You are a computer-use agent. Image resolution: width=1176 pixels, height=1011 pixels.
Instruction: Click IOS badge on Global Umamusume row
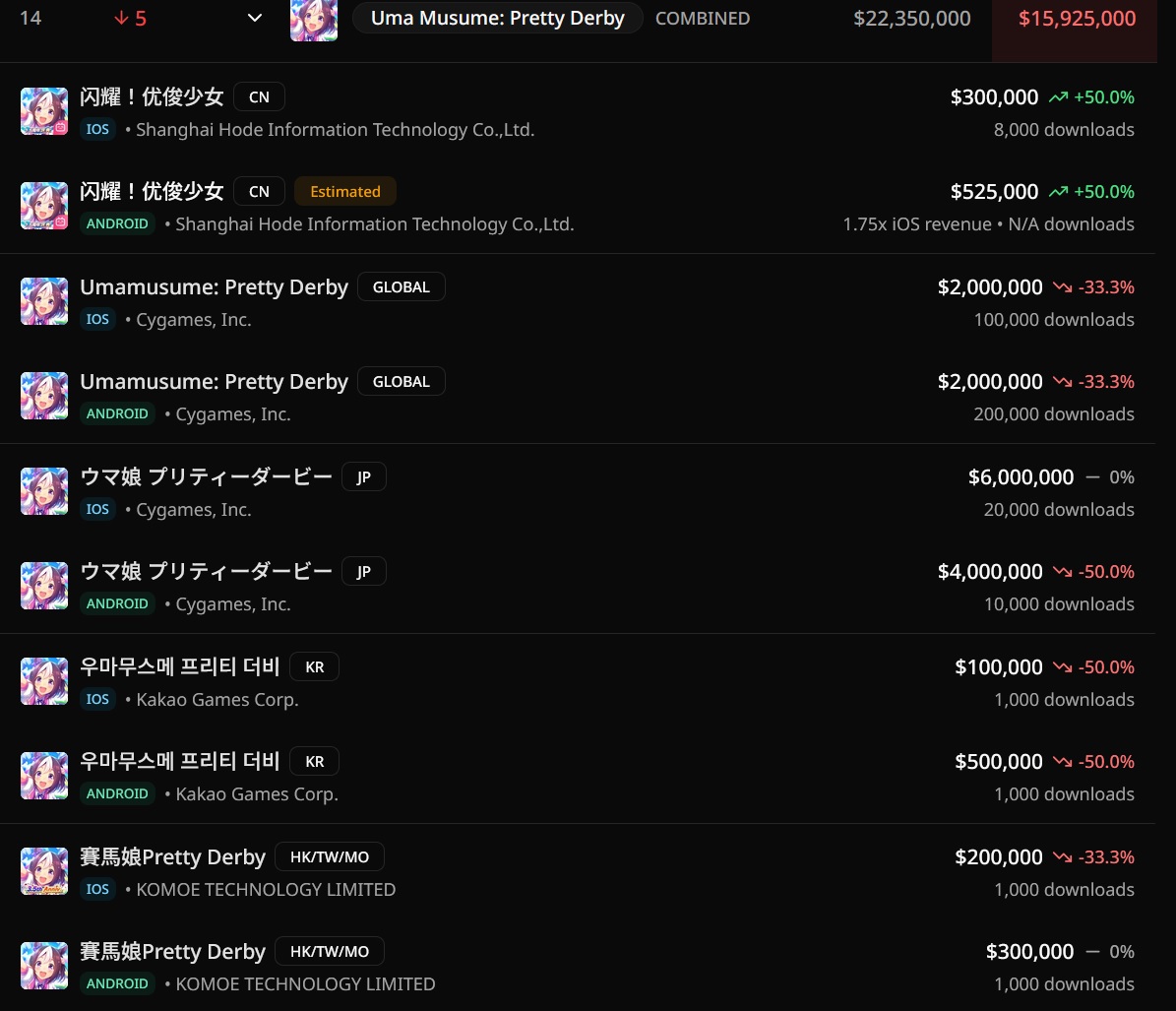pyautogui.click(x=97, y=319)
